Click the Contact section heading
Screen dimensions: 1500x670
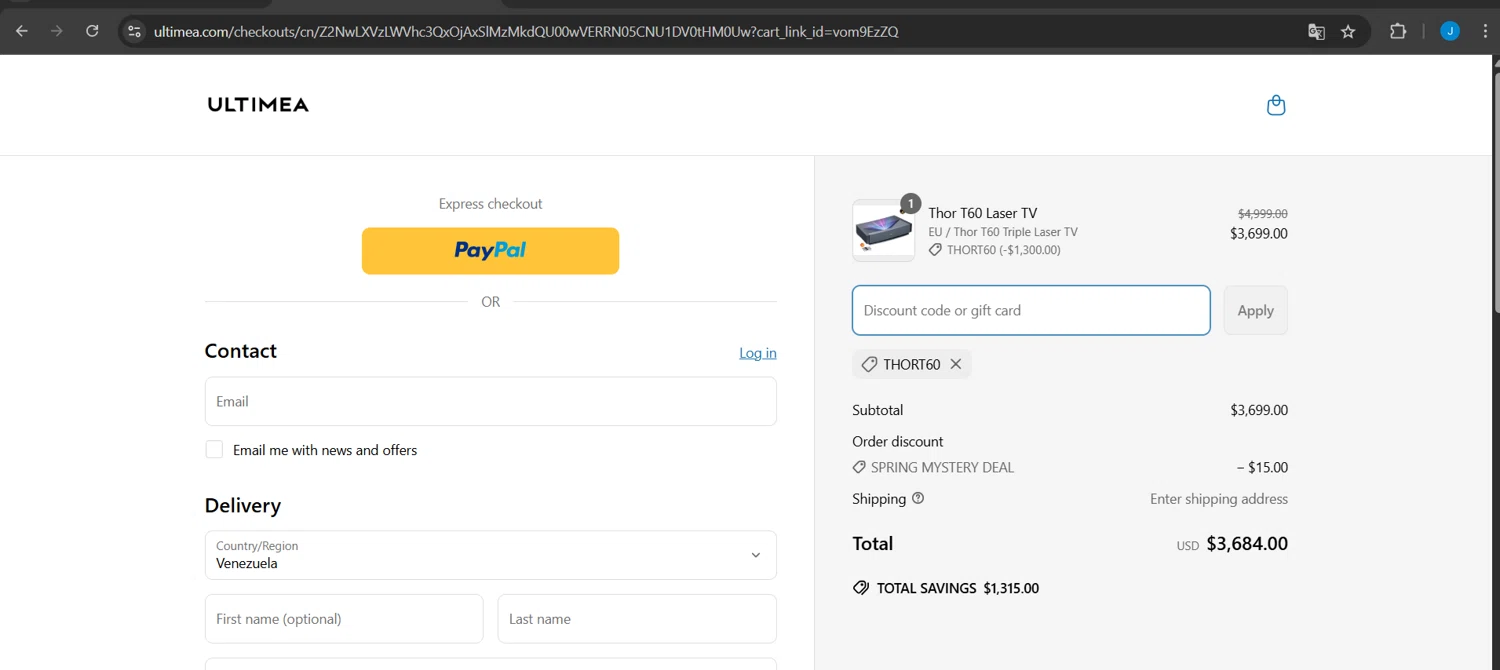(241, 351)
